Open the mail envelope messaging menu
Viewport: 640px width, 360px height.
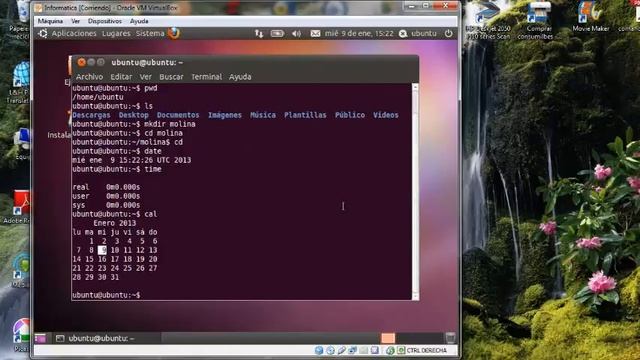pyautogui.click(x=315, y=34)
